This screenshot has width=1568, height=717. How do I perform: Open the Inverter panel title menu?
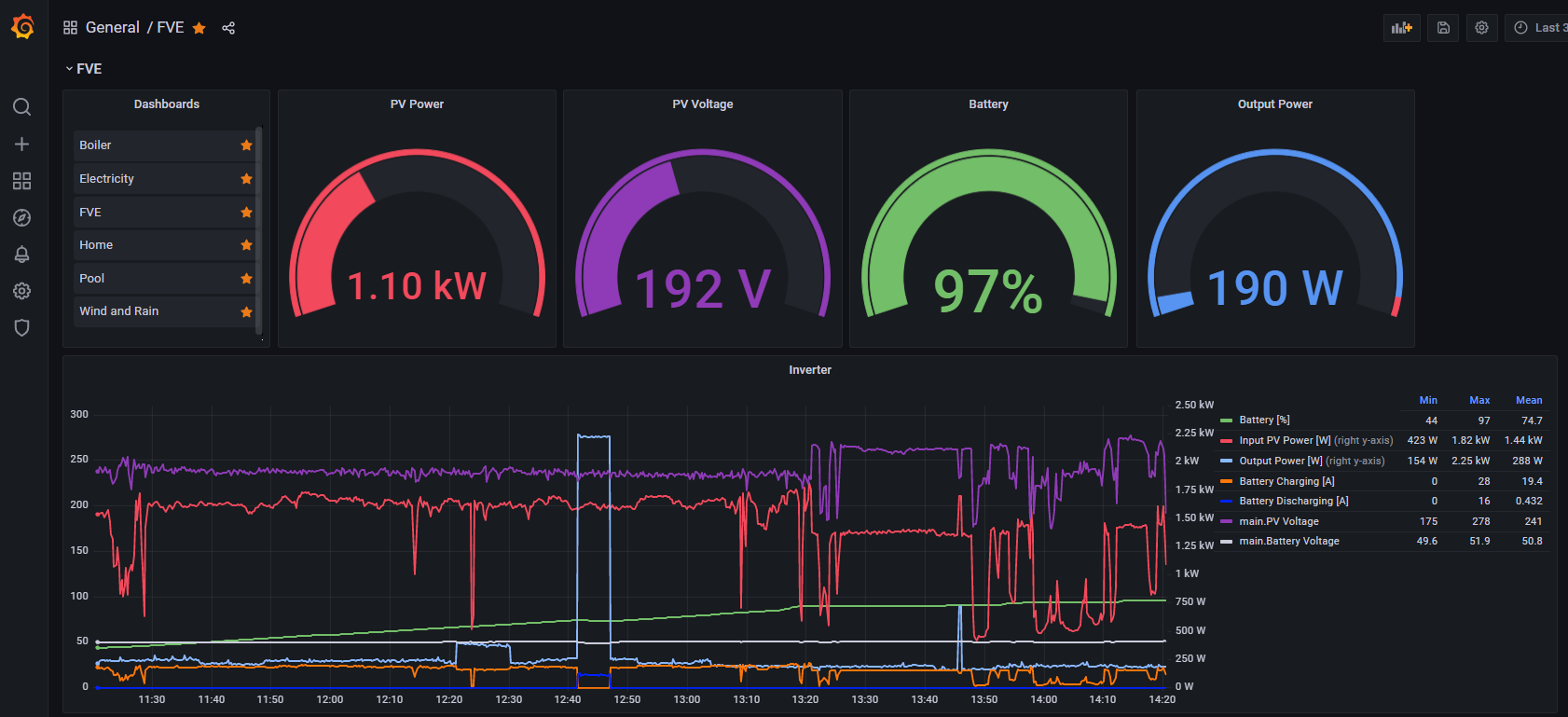click(810, 370)
